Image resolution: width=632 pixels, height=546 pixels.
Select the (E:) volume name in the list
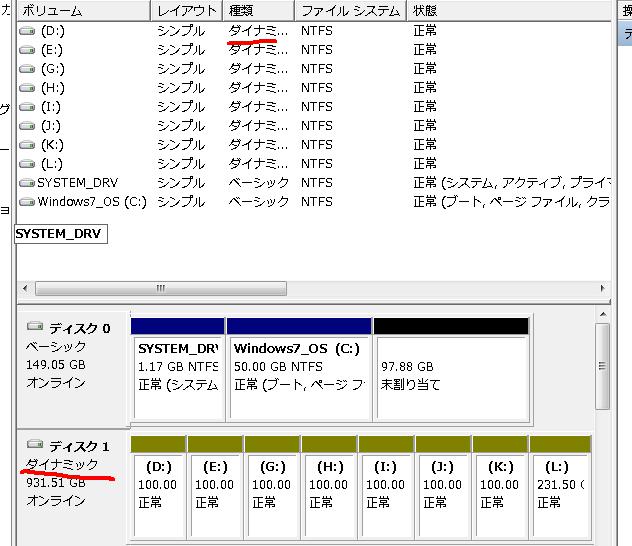point(52,50)
